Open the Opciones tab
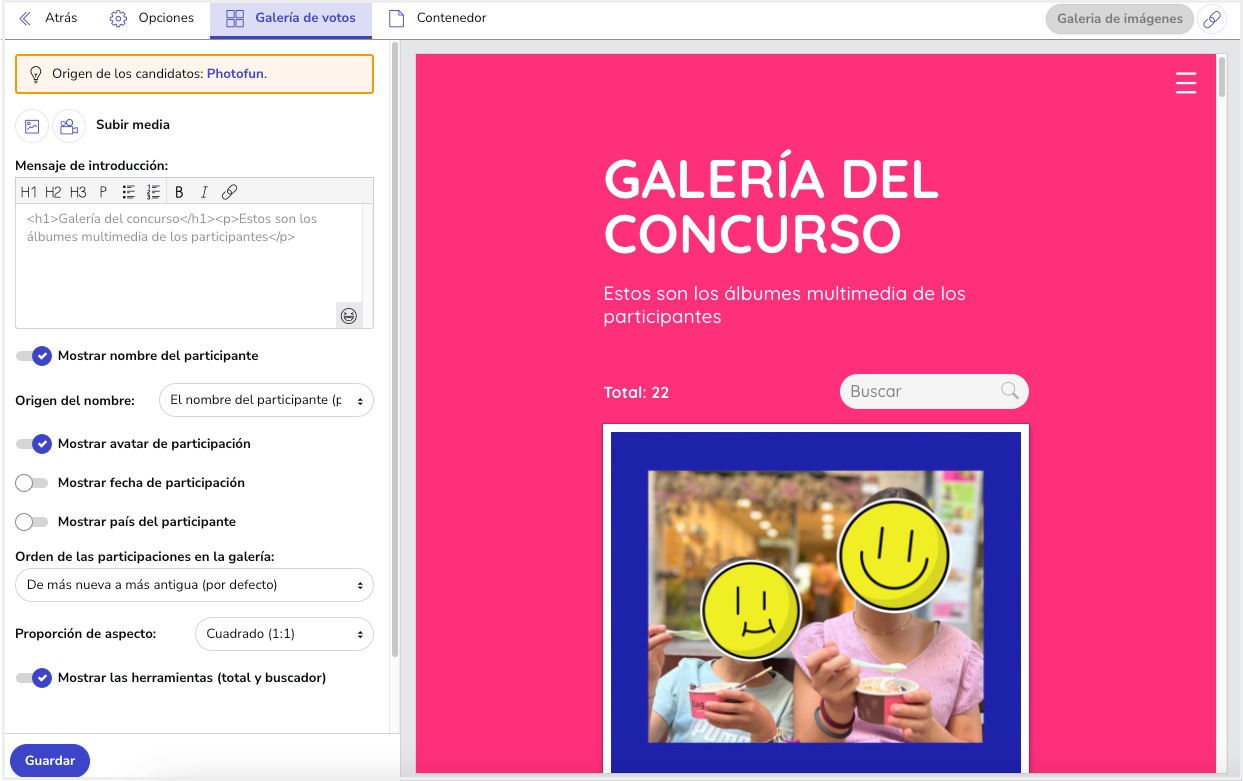 click(x=152, y=18)
